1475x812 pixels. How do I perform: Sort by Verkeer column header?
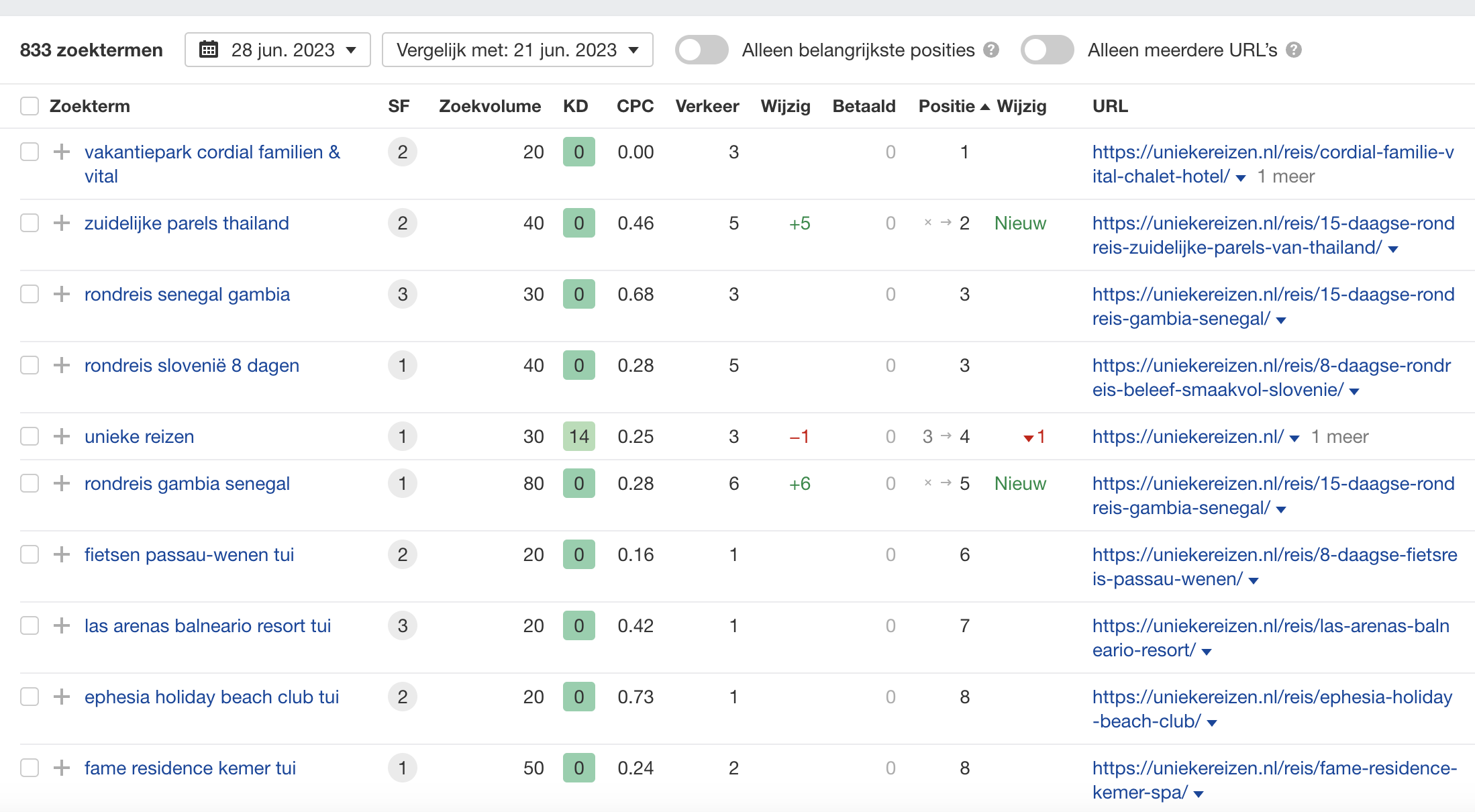[707, 106]
